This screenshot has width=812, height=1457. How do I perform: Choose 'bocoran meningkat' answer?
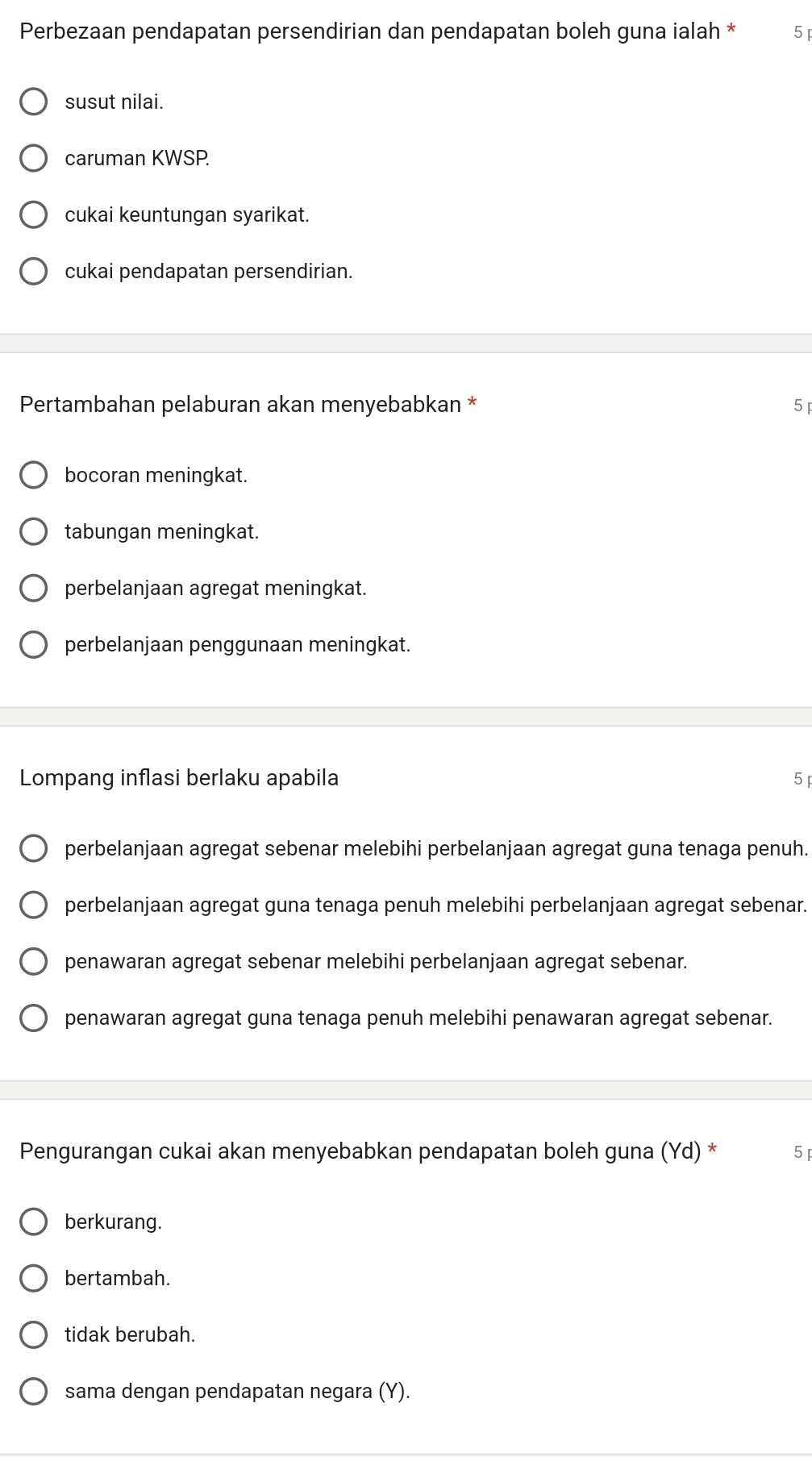(x=33, y=476)
